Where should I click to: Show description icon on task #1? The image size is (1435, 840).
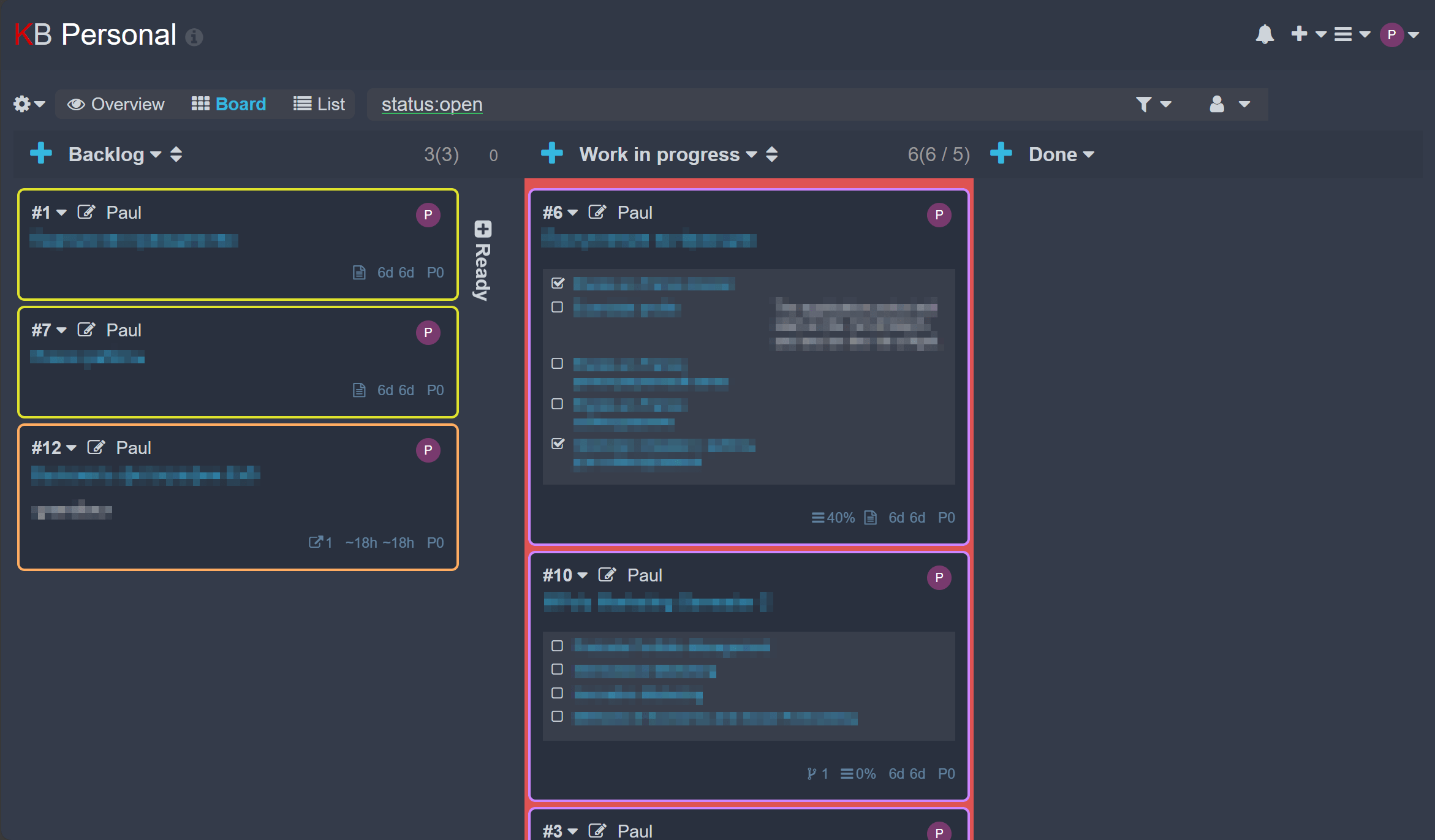359,273
